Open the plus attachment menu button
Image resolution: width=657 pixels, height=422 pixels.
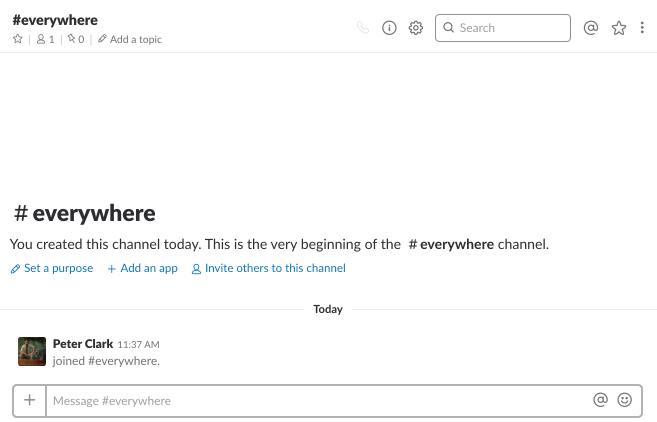pyautogui.click(x=29, y=400)
